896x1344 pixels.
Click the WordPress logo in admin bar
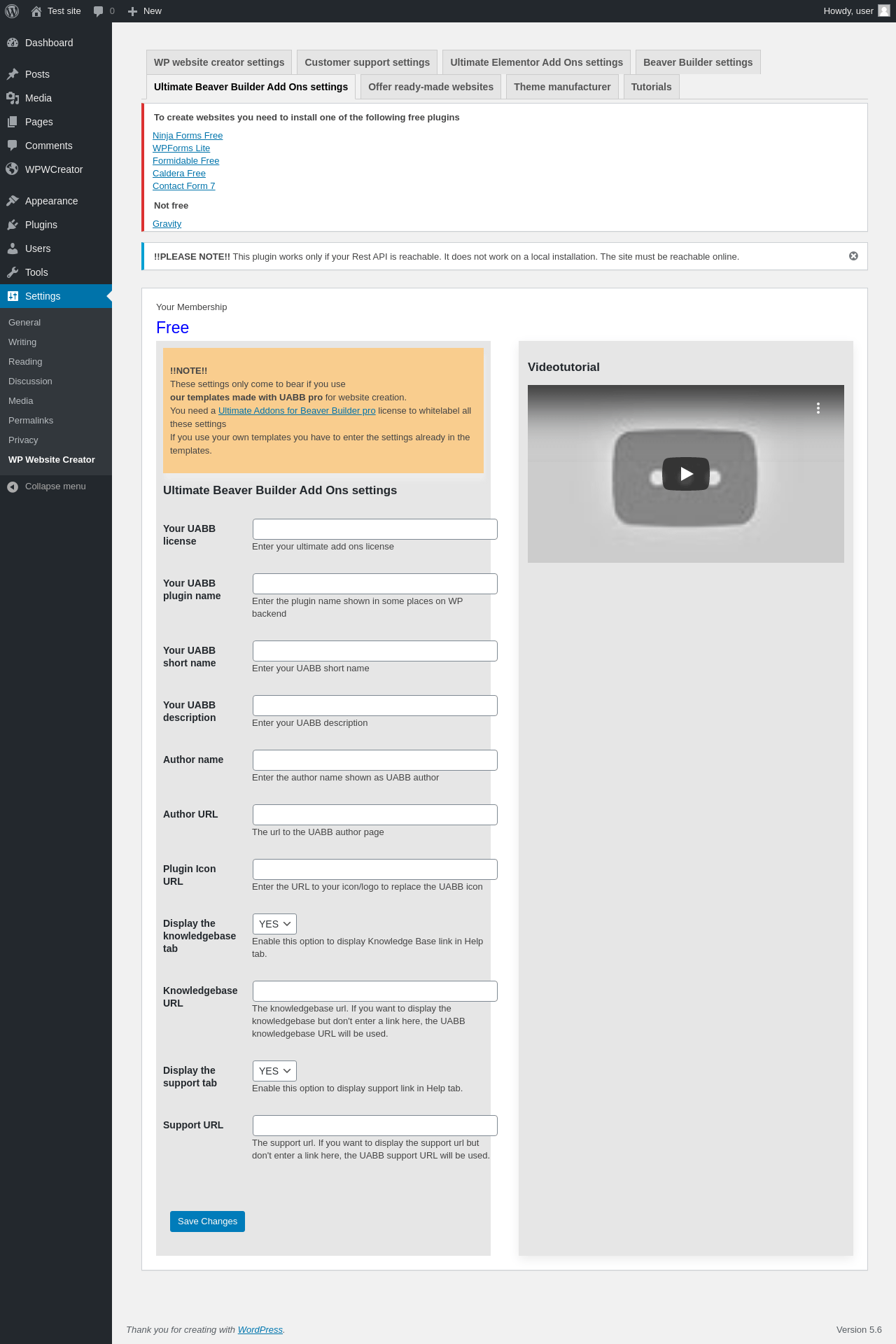[x=12, y=11]
